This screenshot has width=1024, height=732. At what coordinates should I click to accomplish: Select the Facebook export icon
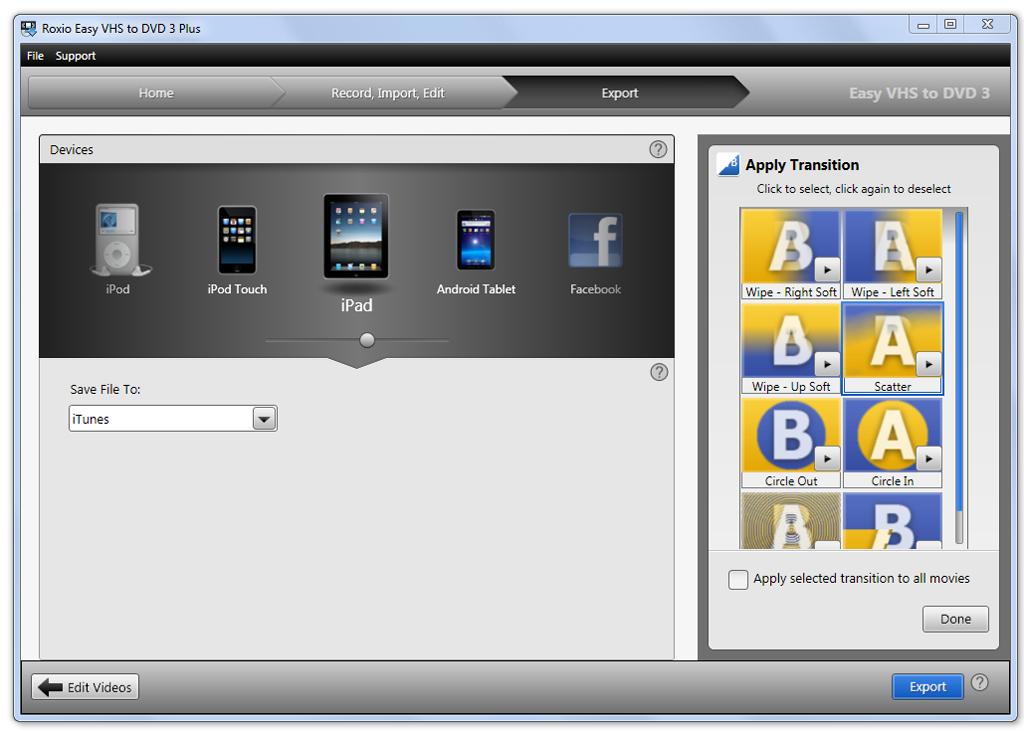click(x=595, y=241)
